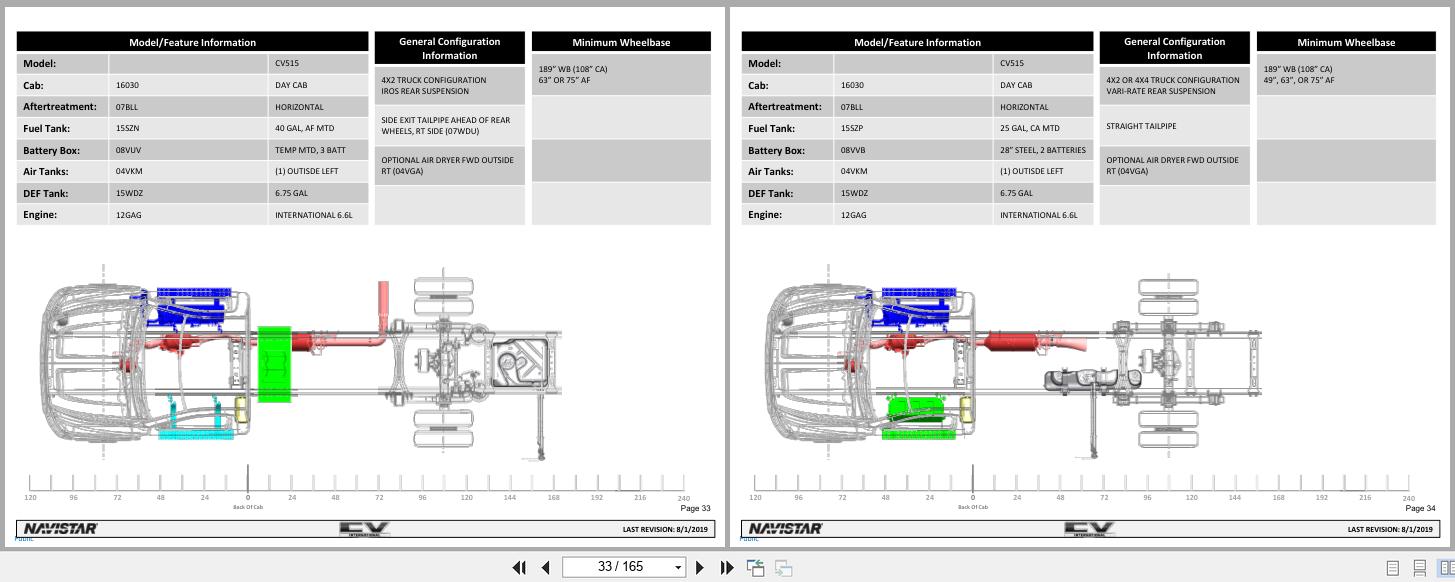Toggle two-page side-by-side view
The image size is (1455, 582).
(x=1446, y=568)
